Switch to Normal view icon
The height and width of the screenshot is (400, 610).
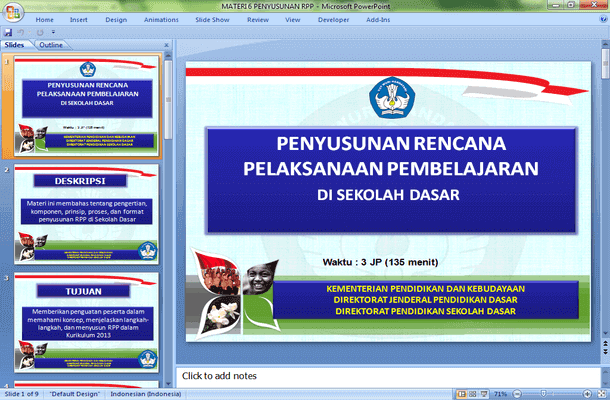pos(461,394)
